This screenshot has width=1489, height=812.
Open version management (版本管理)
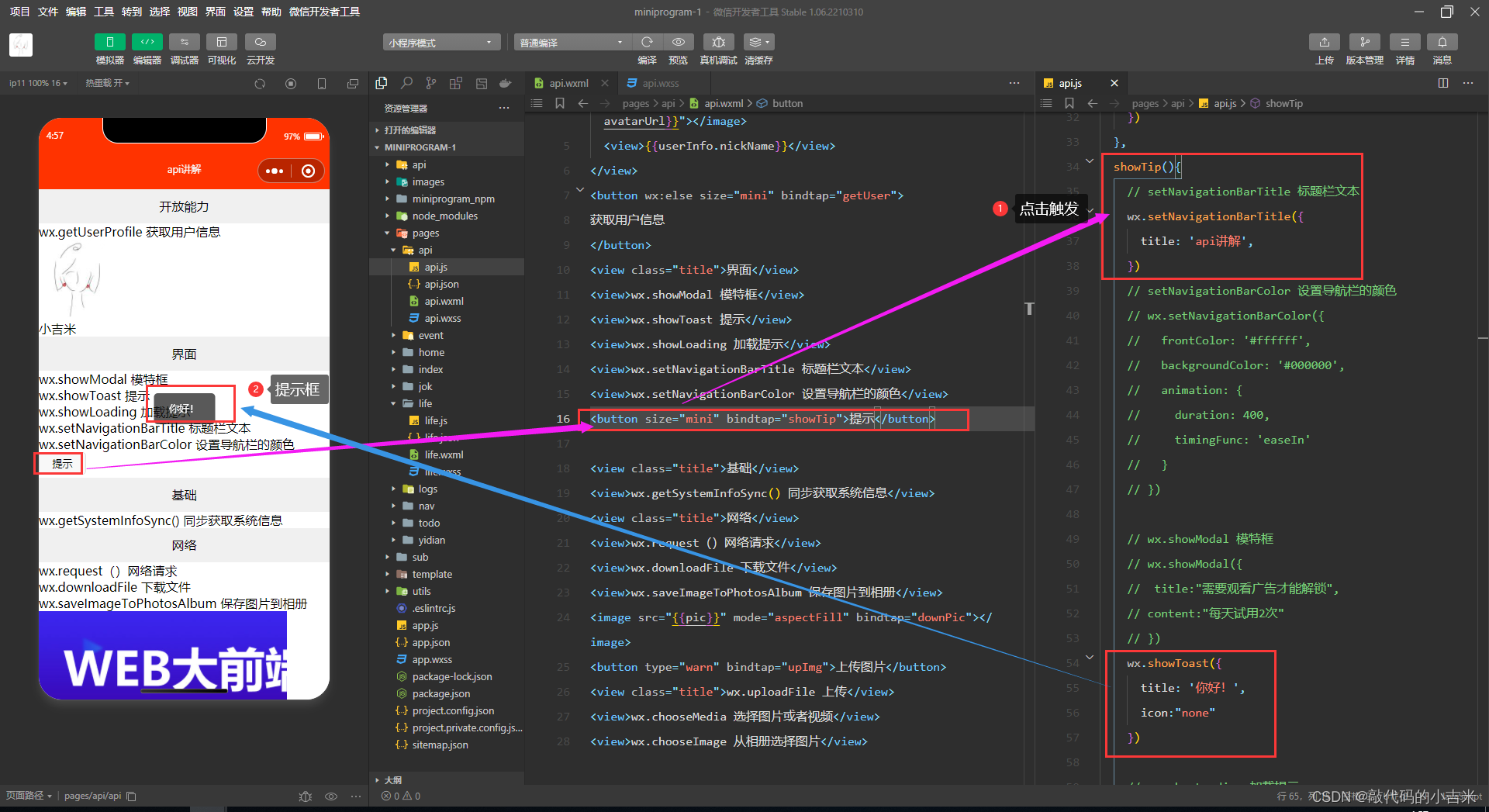[1365, 42]
